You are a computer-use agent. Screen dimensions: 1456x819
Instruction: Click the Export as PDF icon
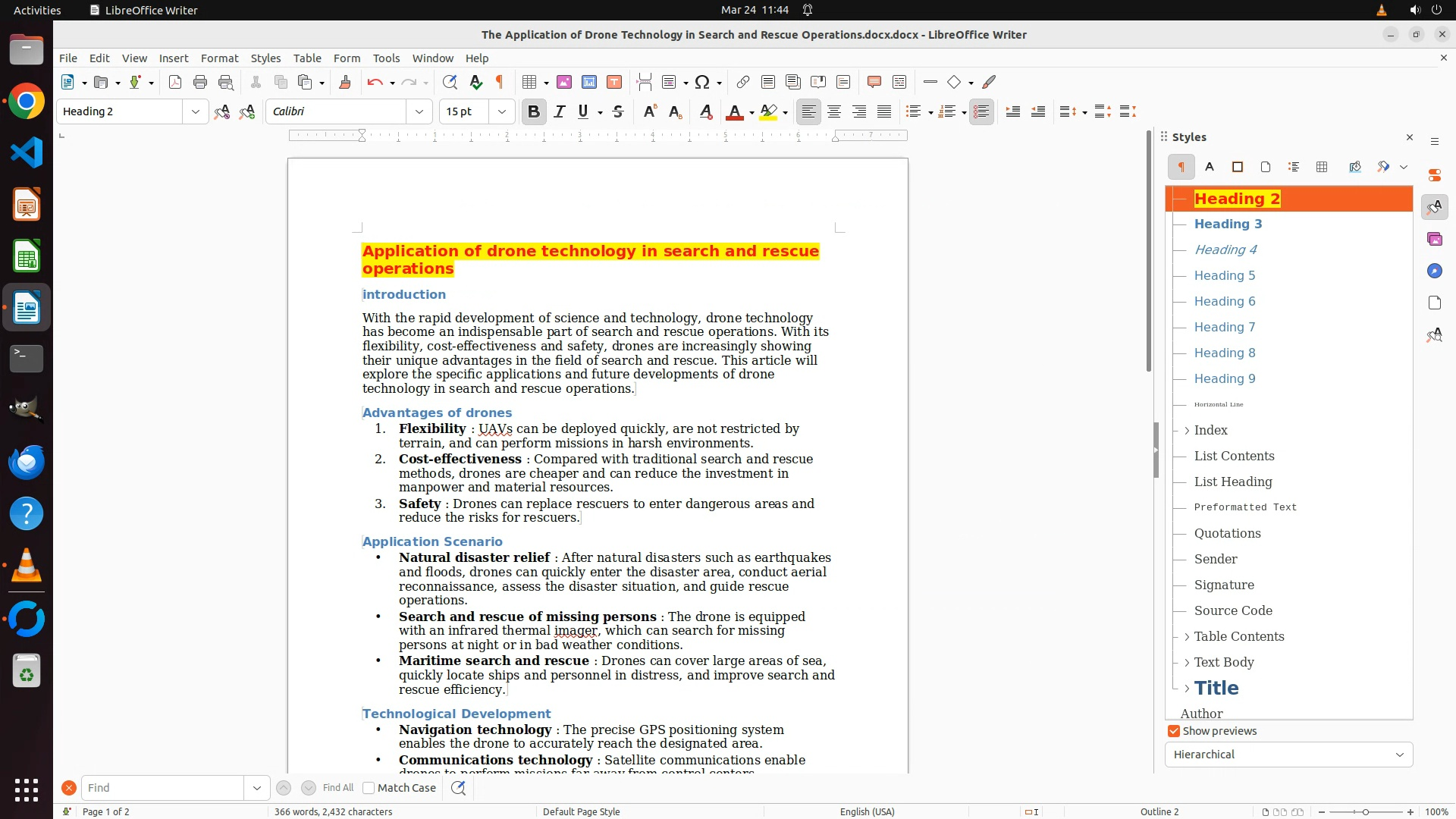click(175, 82)
